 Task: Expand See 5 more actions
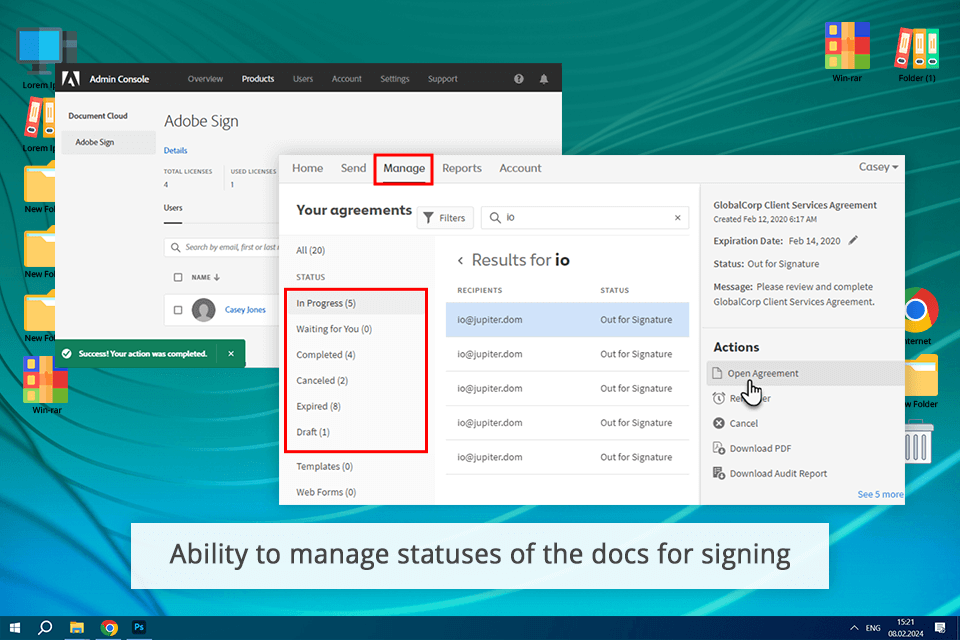(880, 494)
